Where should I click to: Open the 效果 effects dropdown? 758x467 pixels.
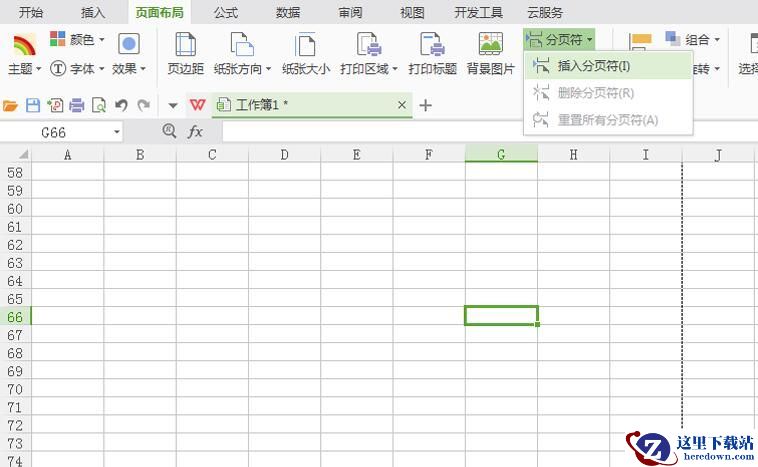pos(129,53)
